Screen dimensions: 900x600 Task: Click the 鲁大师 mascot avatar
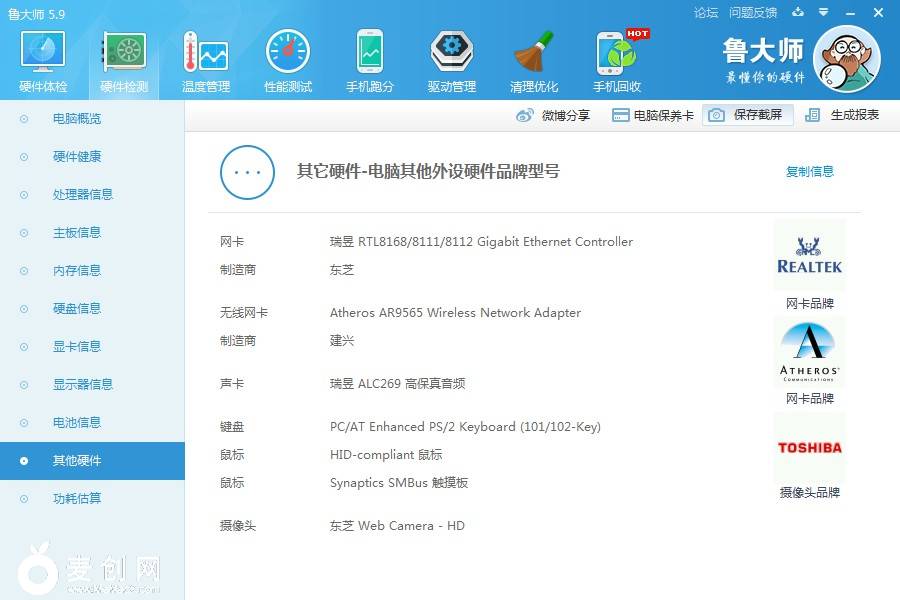click(x=846, y=59)
